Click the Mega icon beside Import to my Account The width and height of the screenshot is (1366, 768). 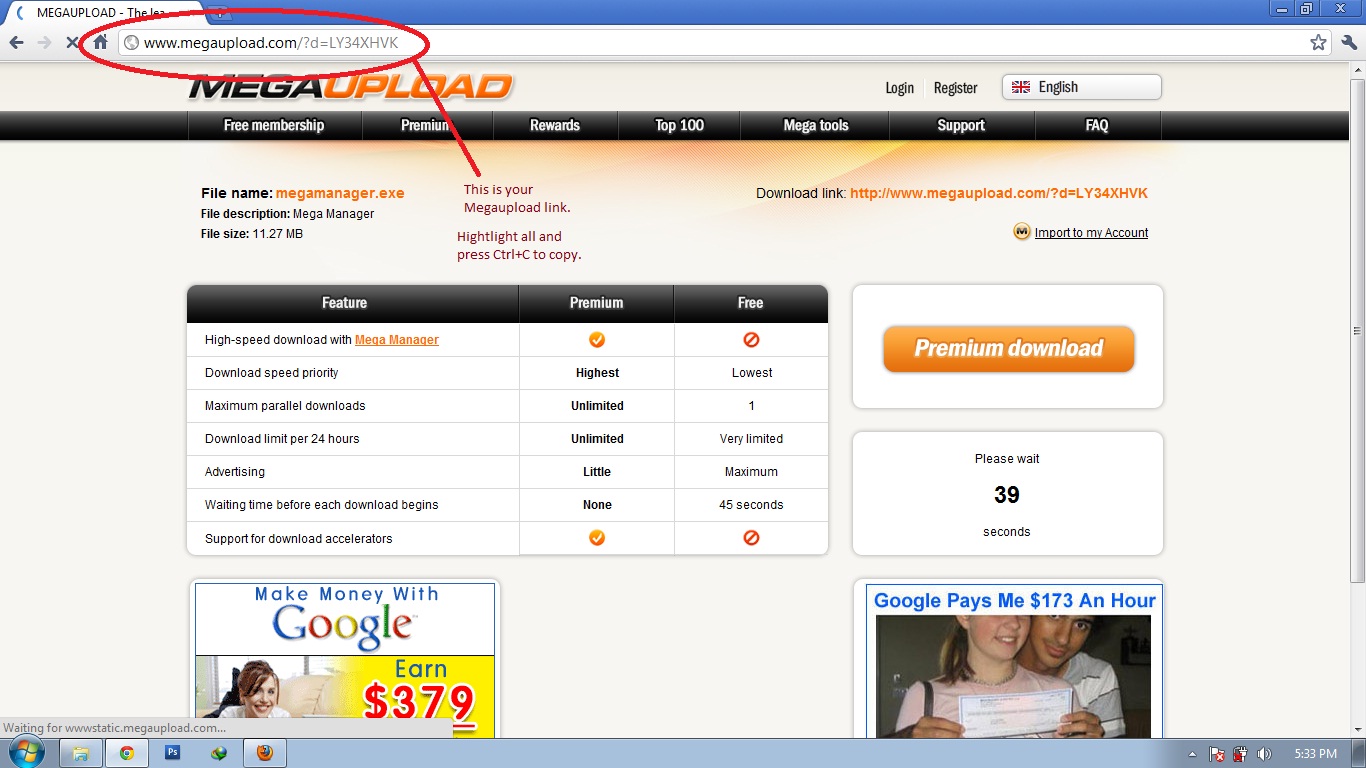click(1020, 232)
